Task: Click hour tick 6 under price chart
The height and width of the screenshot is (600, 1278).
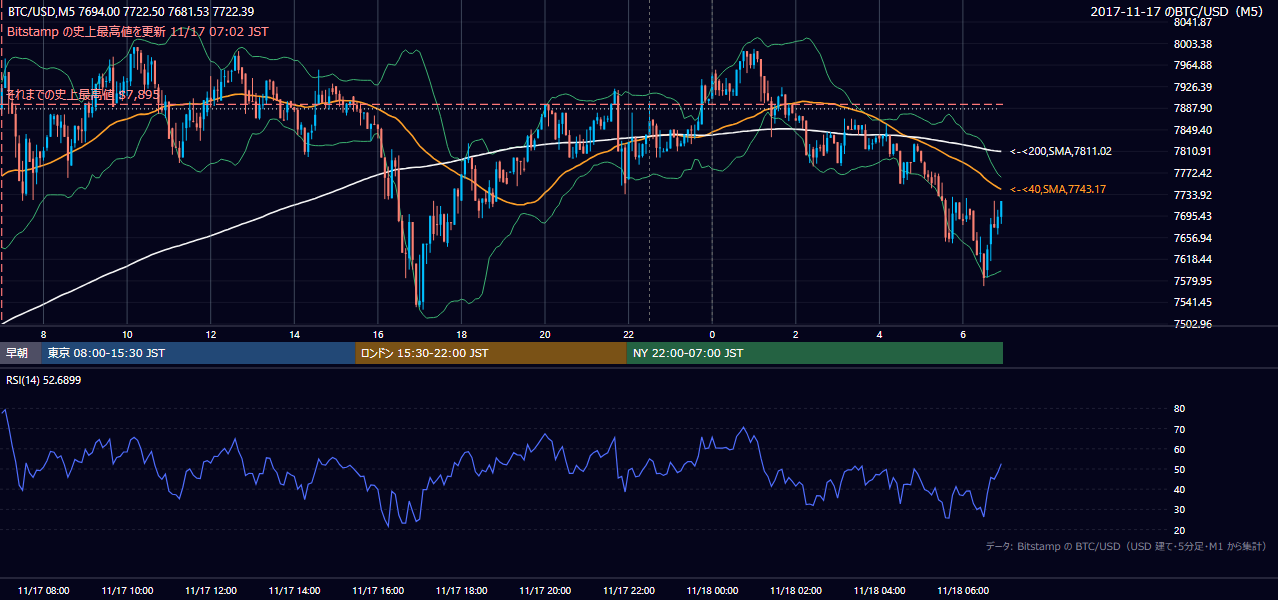Action: pos(963,334)
